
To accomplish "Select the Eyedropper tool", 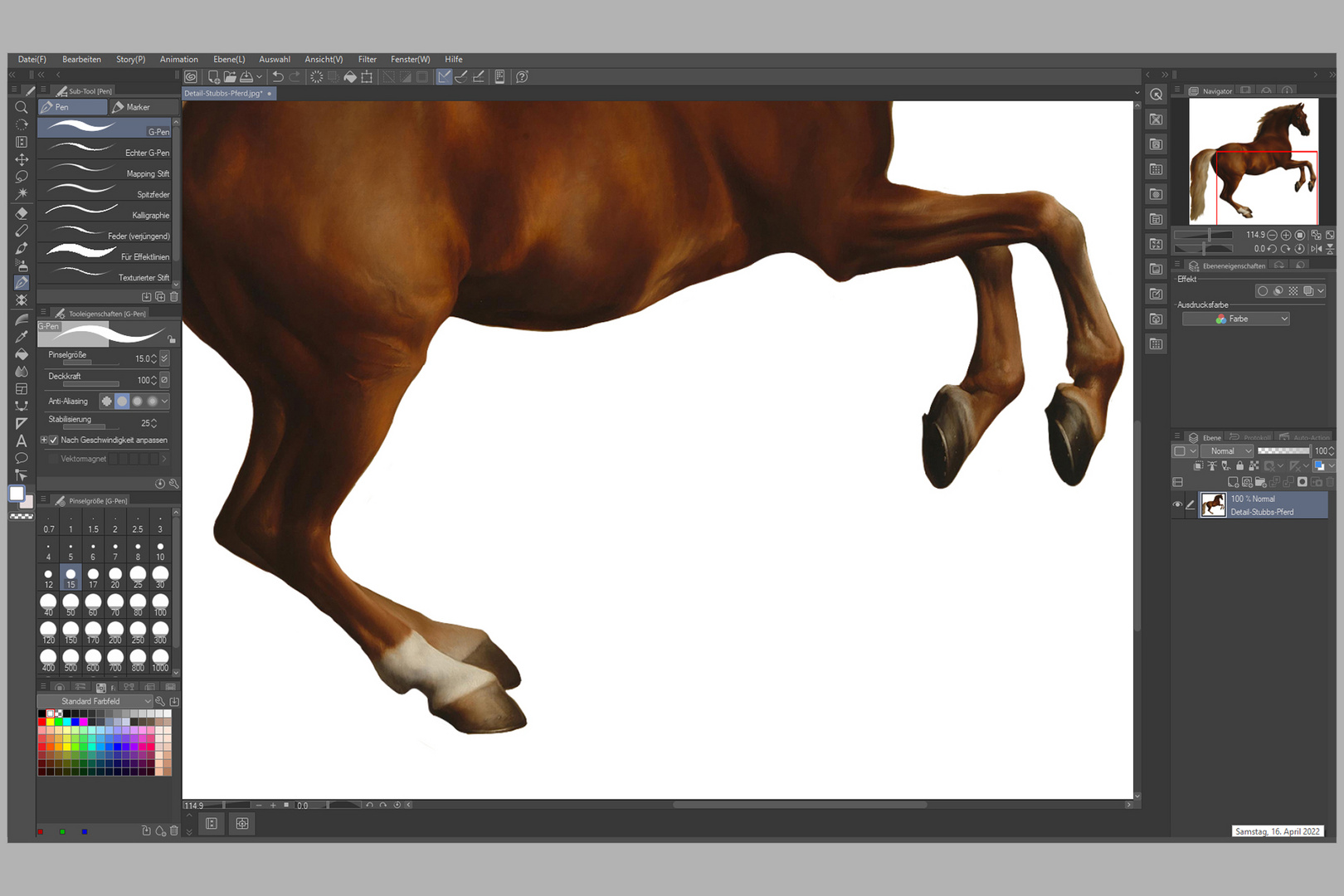I will point(22,336).
